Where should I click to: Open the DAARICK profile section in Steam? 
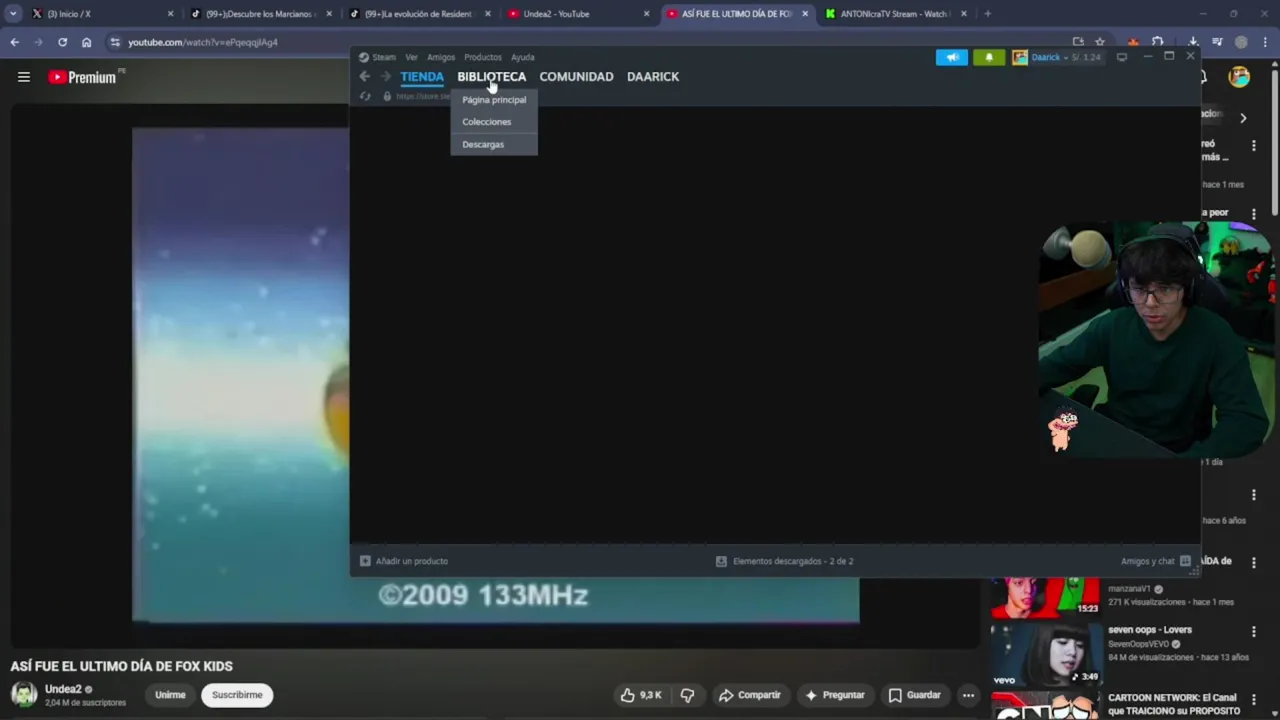coord(653,76)
